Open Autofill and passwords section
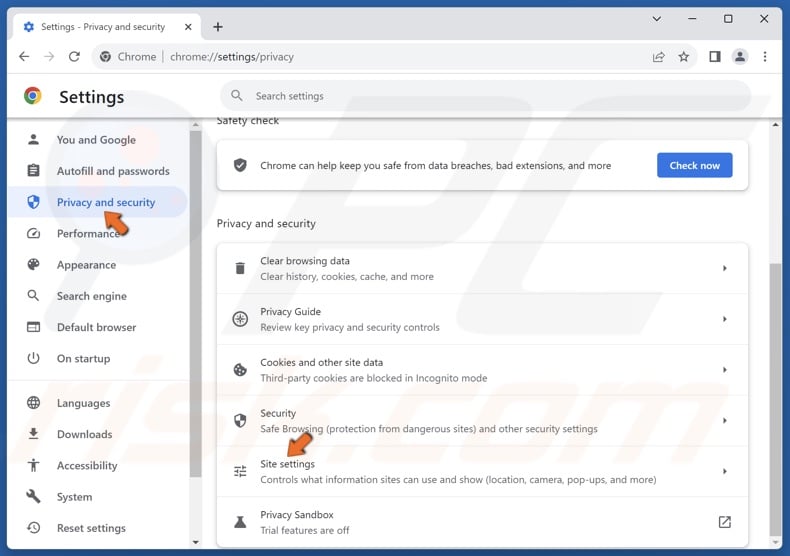The width and height of the screenshot is (790, 556). coord(97,171)
